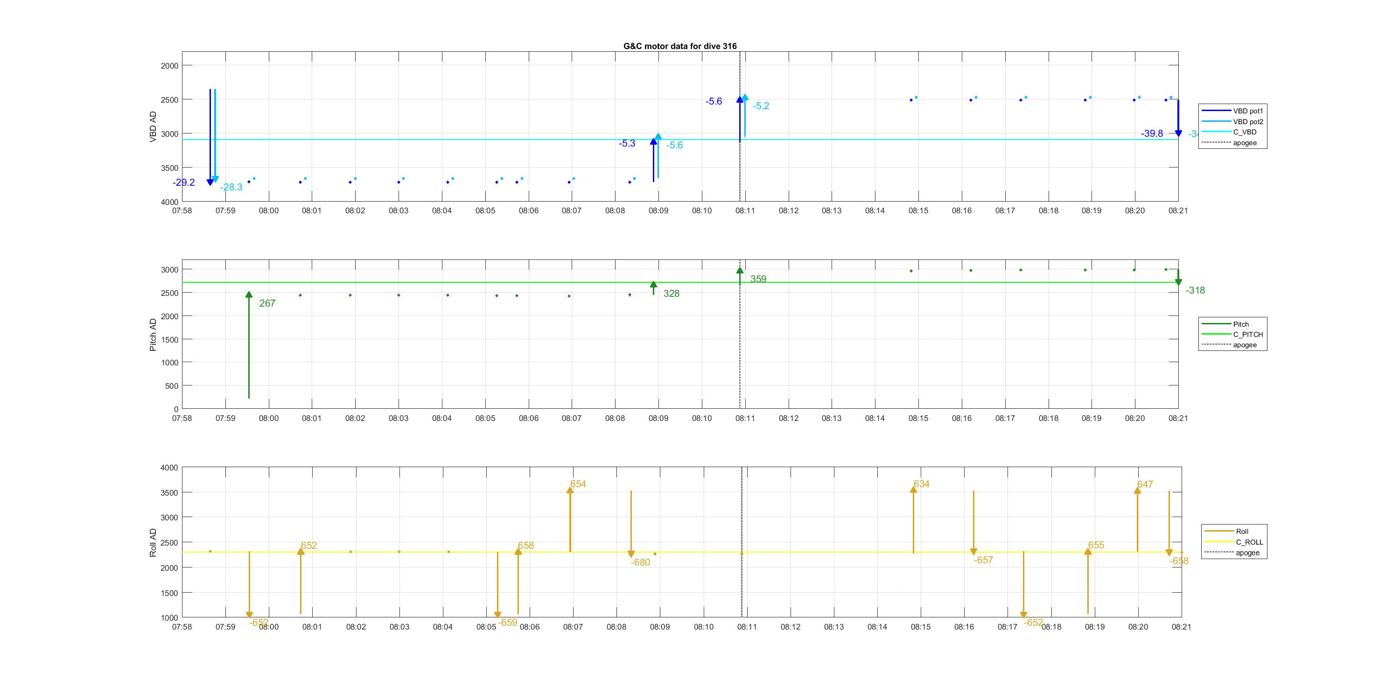The height and width of the screenshot is (693, 1400).
Task: Click the dashed apogee line in the VBD plot
Action: tap(740, 126)
